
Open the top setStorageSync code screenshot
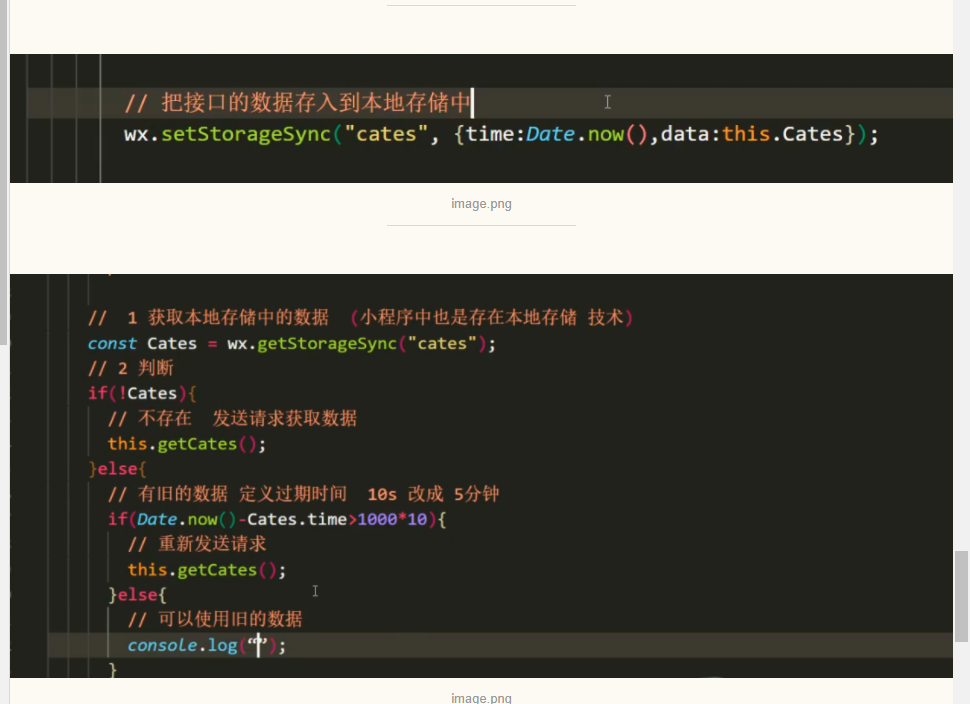coord(481,118)
